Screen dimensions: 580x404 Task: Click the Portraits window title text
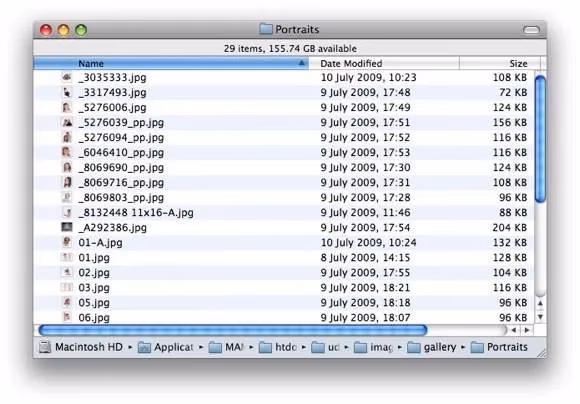click(297, 29)
